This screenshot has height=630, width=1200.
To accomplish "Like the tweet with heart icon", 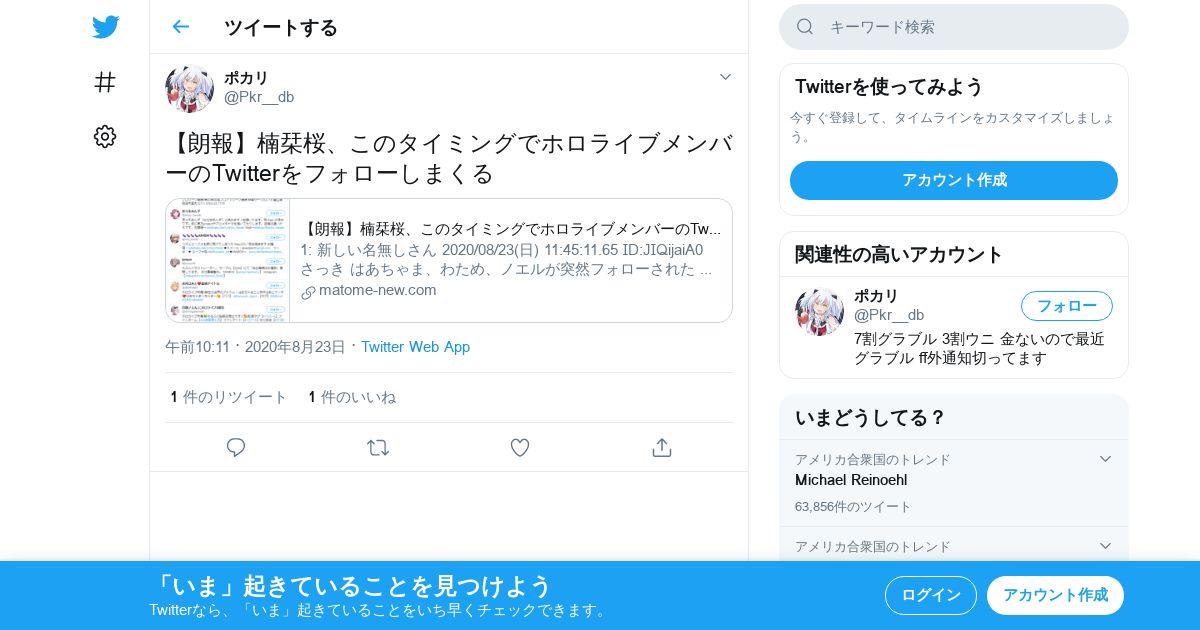I will point(520,448).
